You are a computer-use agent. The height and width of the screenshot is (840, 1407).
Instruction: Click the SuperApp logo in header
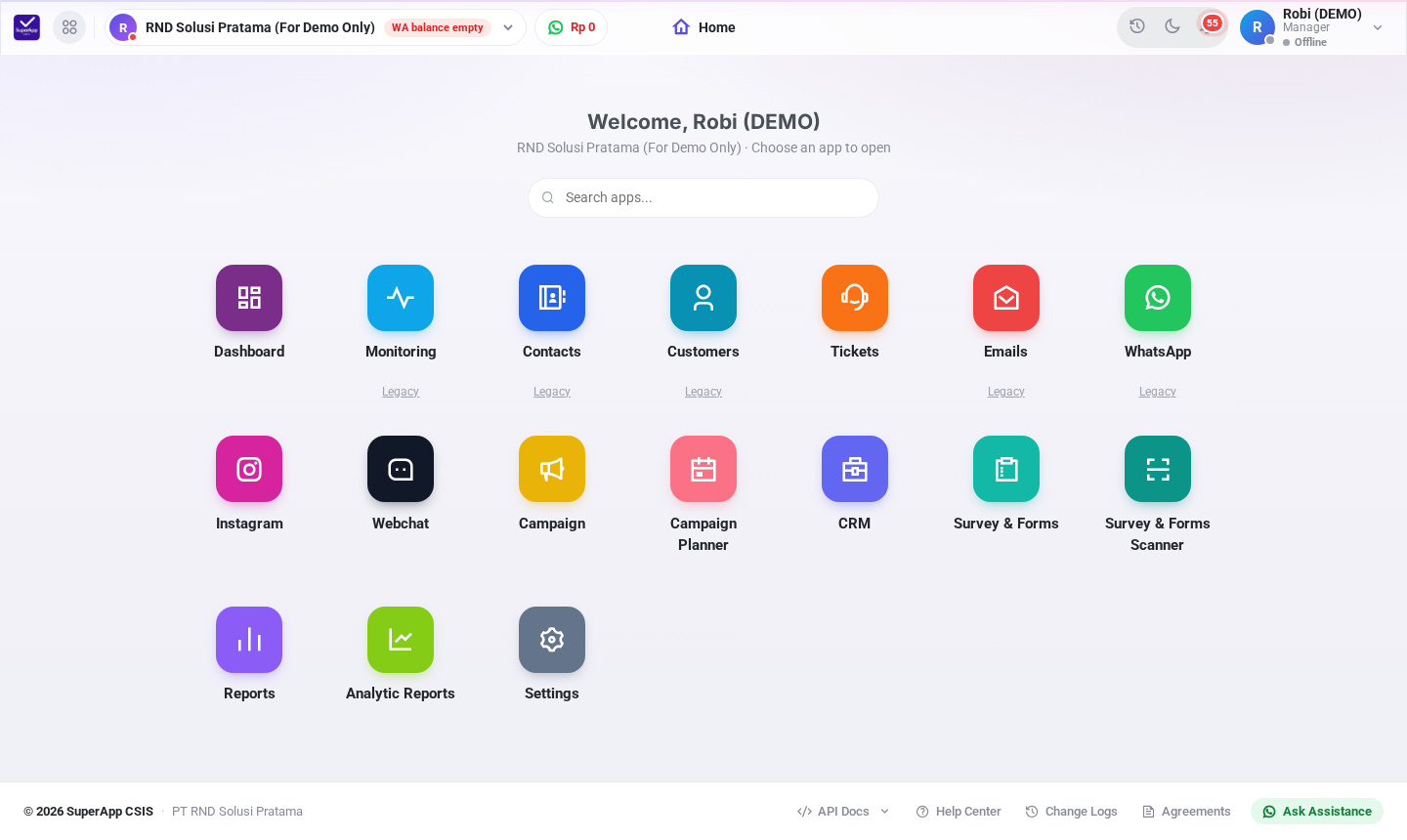(26, 27)
